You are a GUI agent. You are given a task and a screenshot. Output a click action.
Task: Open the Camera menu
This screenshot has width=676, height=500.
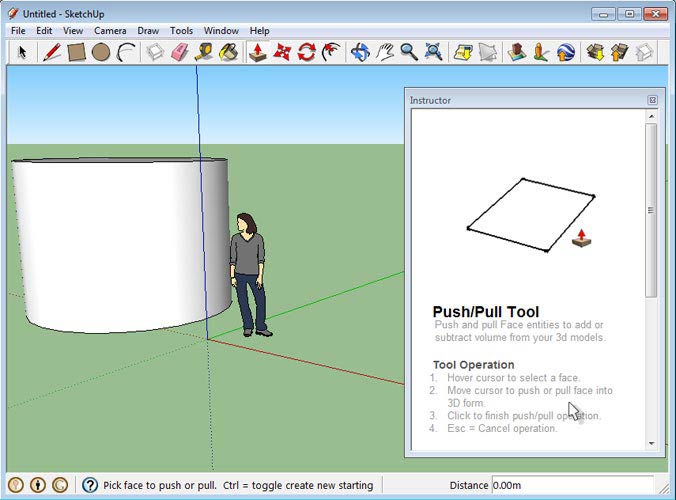click(x=110, y=31)
